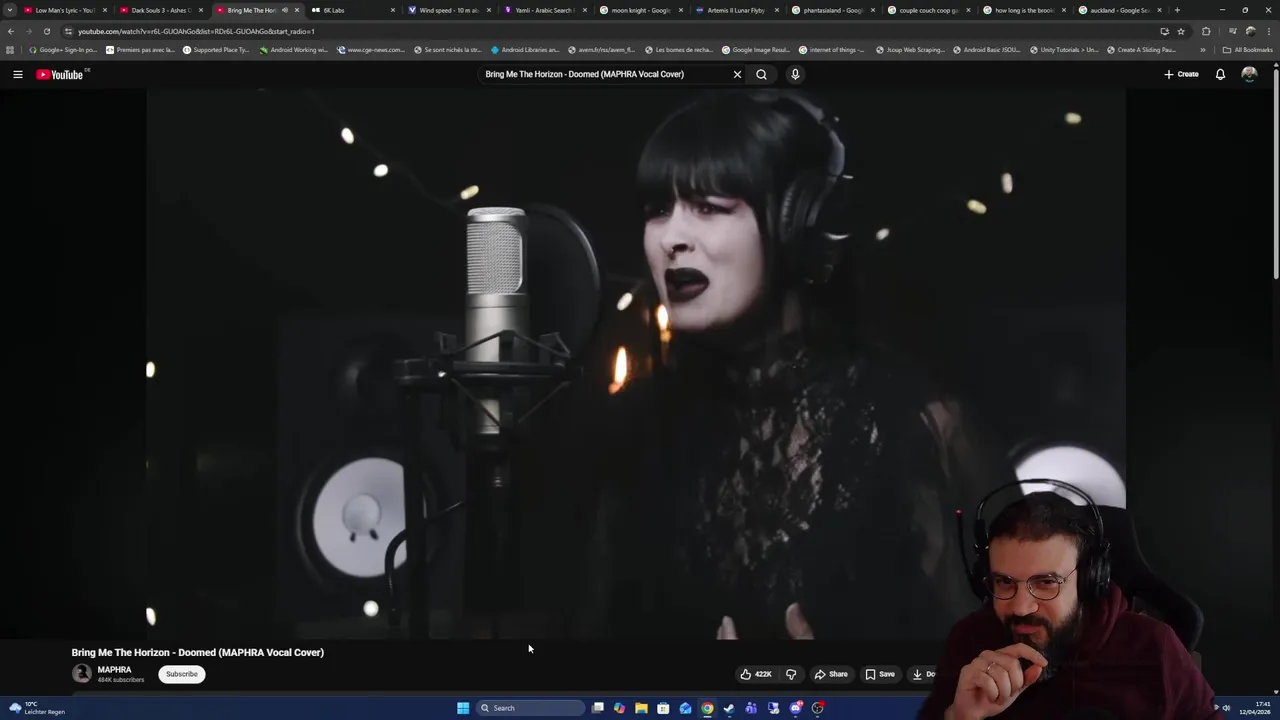1280x720 pixels.
Task: Clear the YouTube search box text
Action: click(737, 74)
